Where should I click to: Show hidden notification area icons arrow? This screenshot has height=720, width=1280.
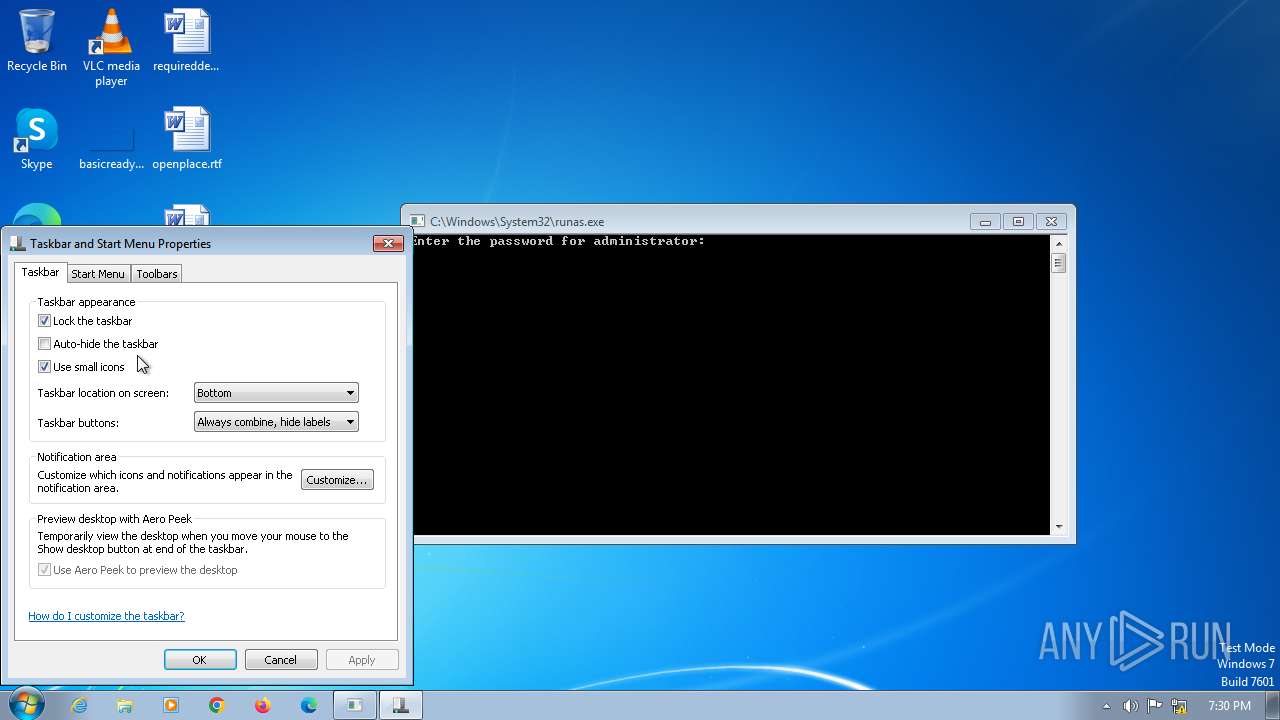(x=1106, y=706)
